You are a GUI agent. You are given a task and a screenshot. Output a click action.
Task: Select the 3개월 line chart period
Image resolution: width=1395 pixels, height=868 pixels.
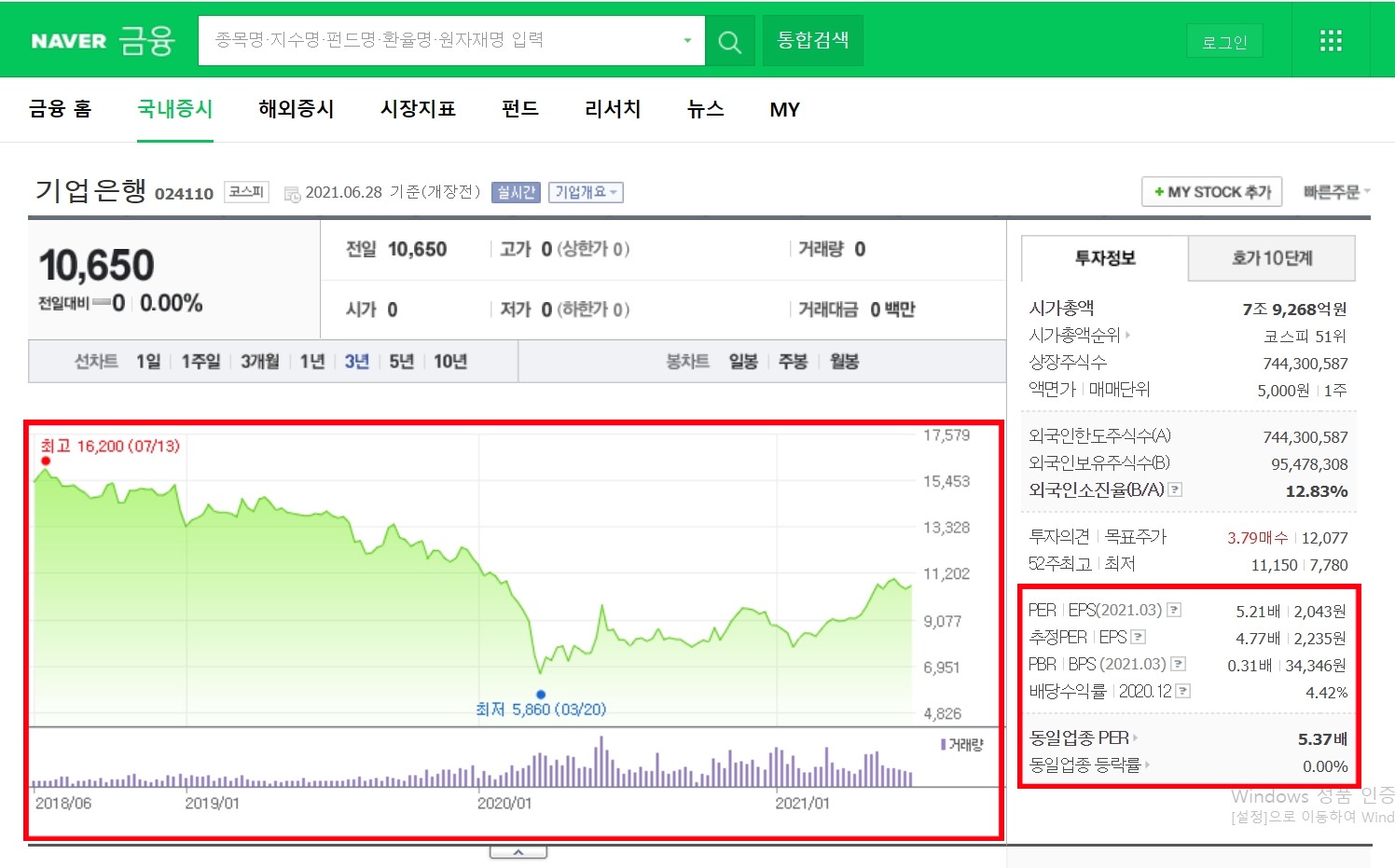[260, 362]
